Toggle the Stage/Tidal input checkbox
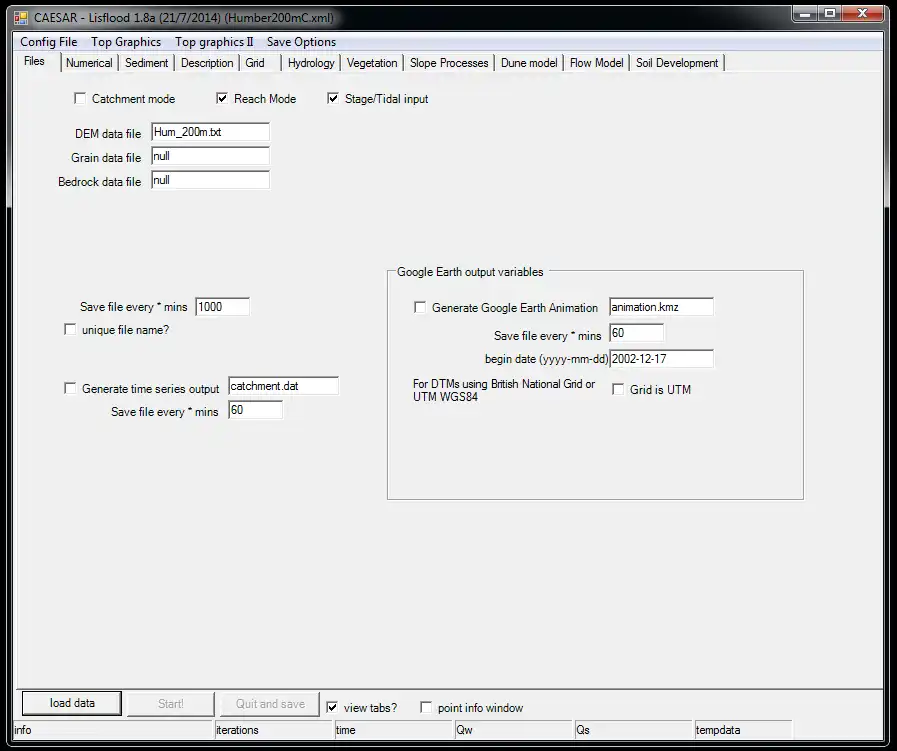The height and width of the screenshot is (751, 897). click(333, 98)
